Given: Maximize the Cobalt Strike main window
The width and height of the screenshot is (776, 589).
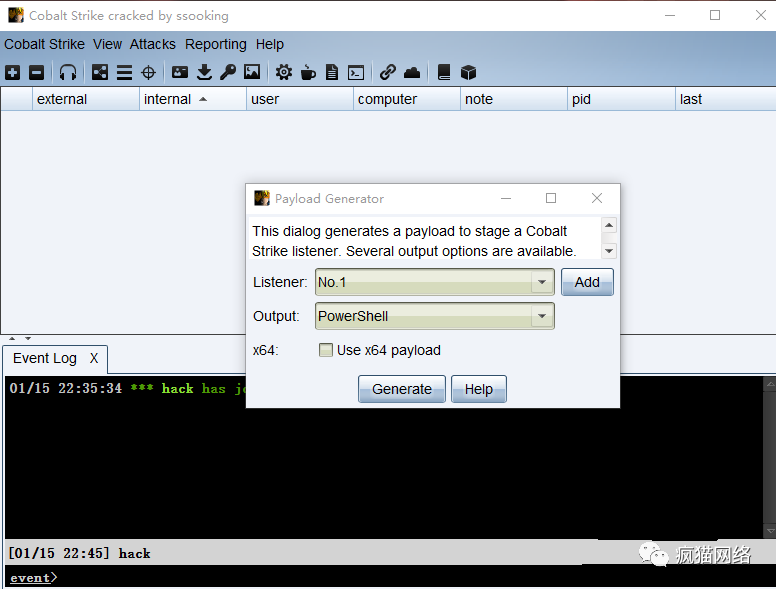Looking at the screenshot, I should pyautogui.click(x=715, y=16).
